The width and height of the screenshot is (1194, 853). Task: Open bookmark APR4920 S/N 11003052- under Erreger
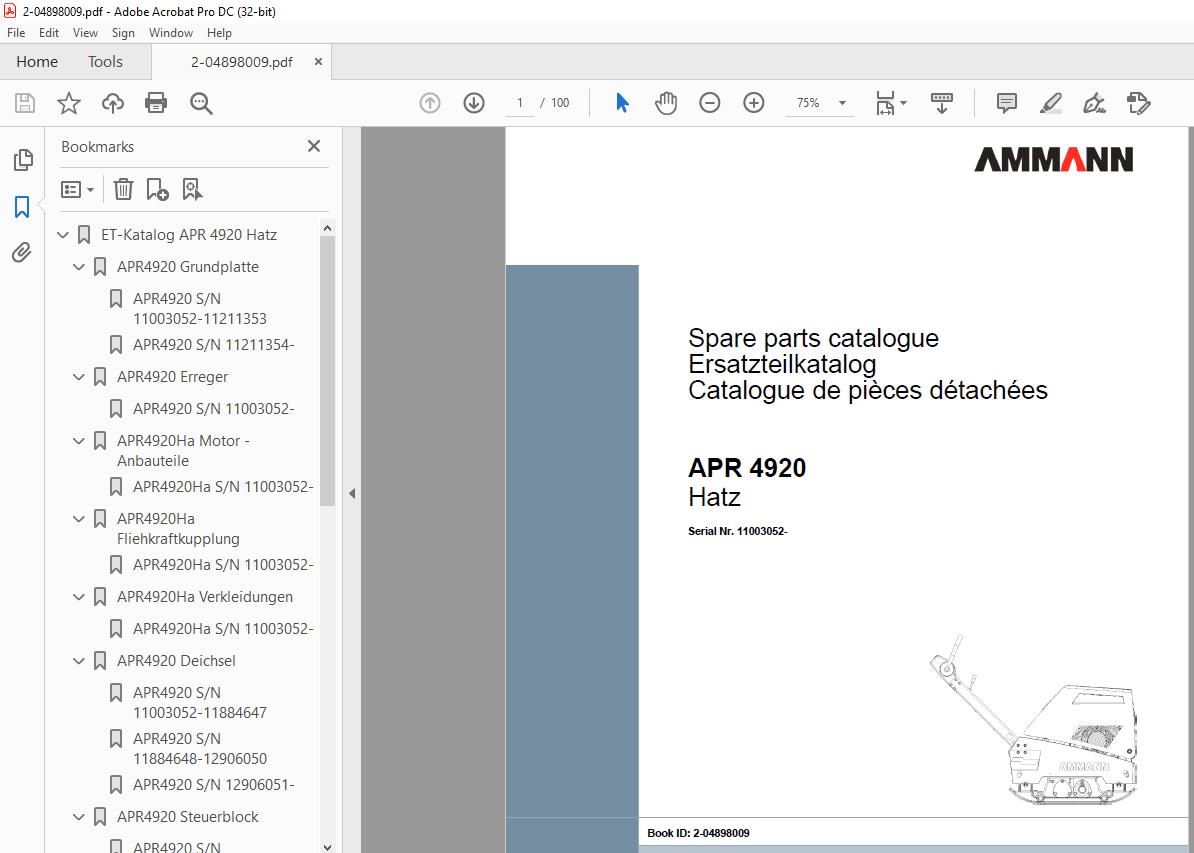coord(213,409)
